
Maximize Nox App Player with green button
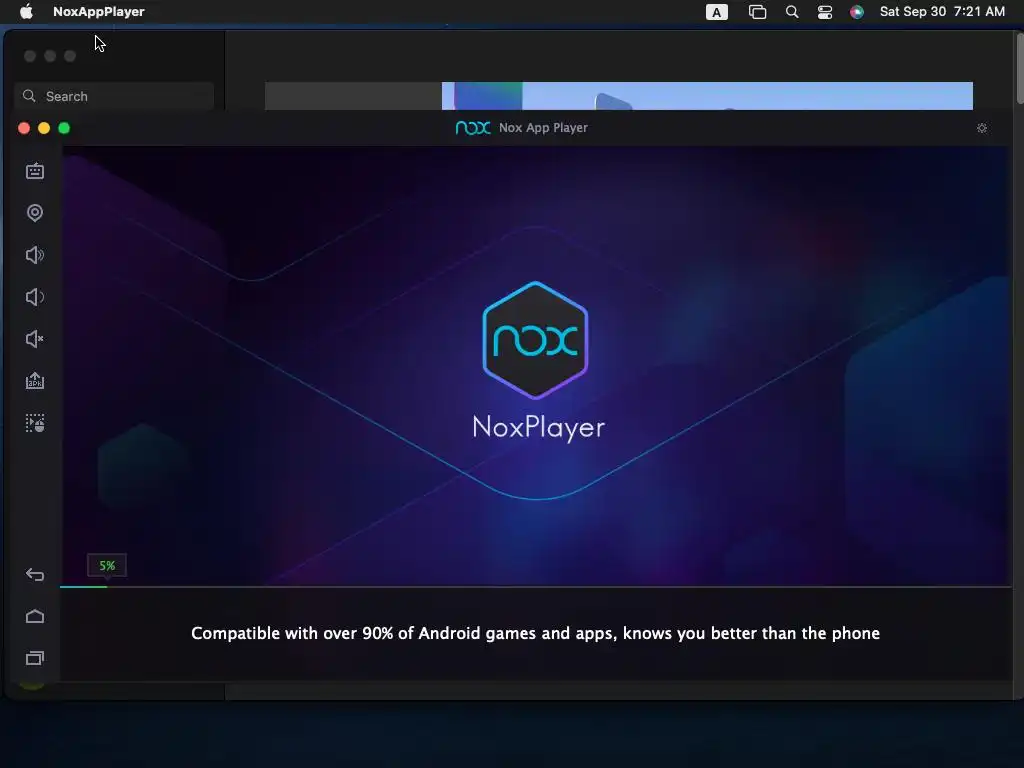point(64,128)
